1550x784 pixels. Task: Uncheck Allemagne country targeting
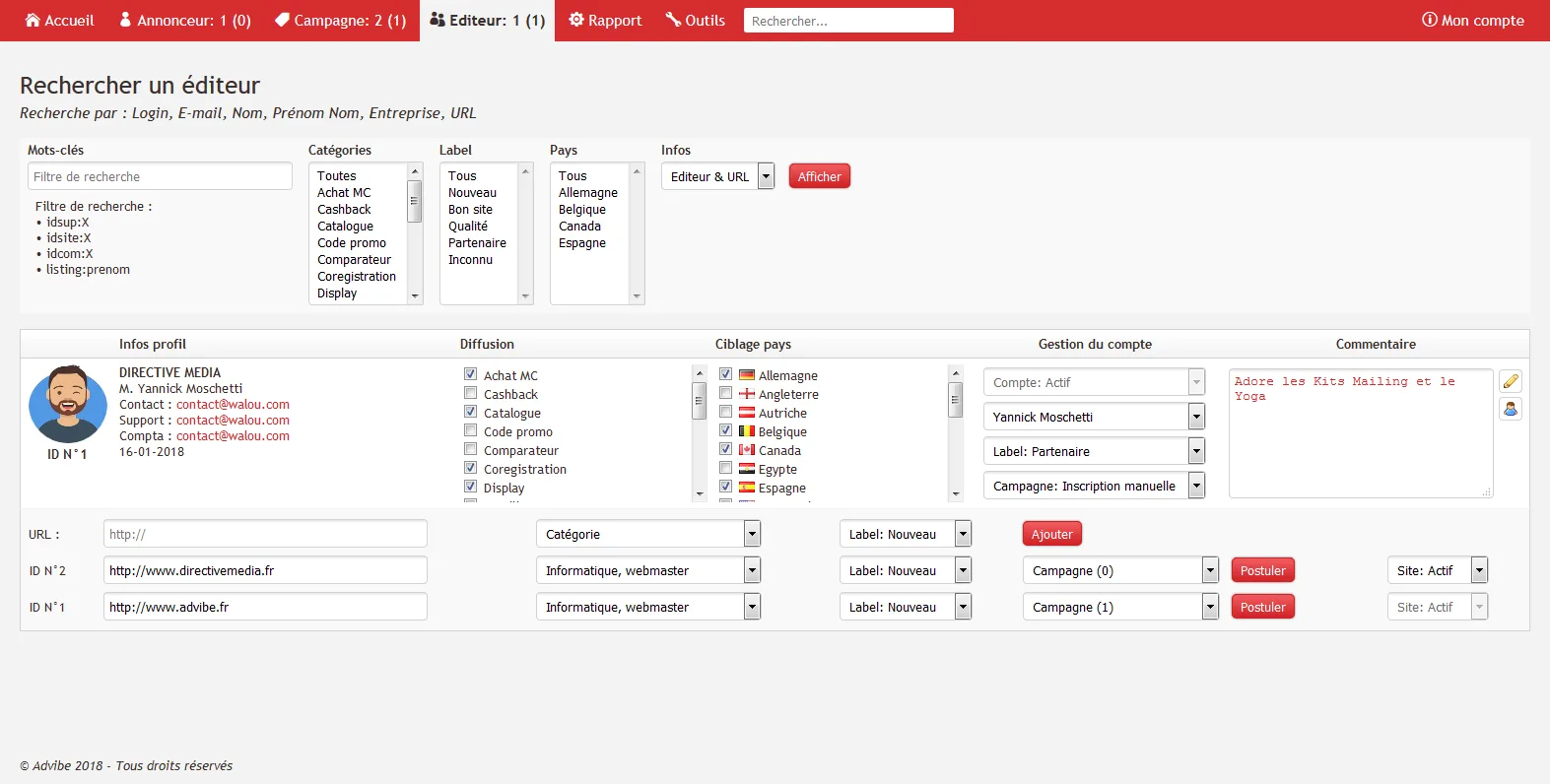(726, 374)
